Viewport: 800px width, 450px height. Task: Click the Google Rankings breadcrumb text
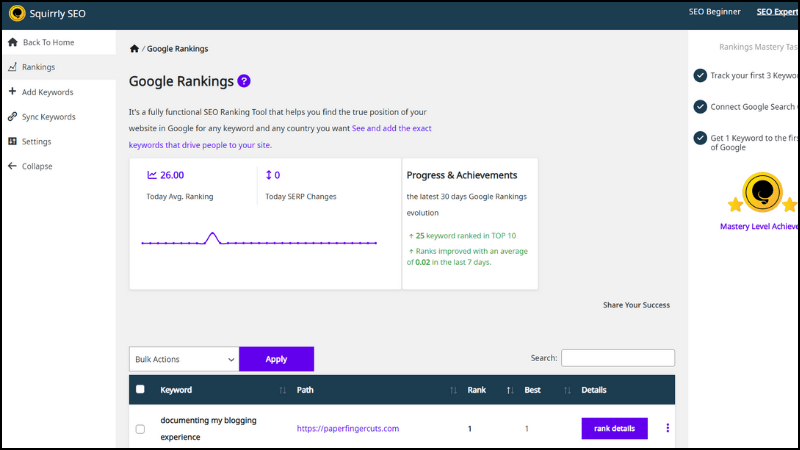[178, 49]
